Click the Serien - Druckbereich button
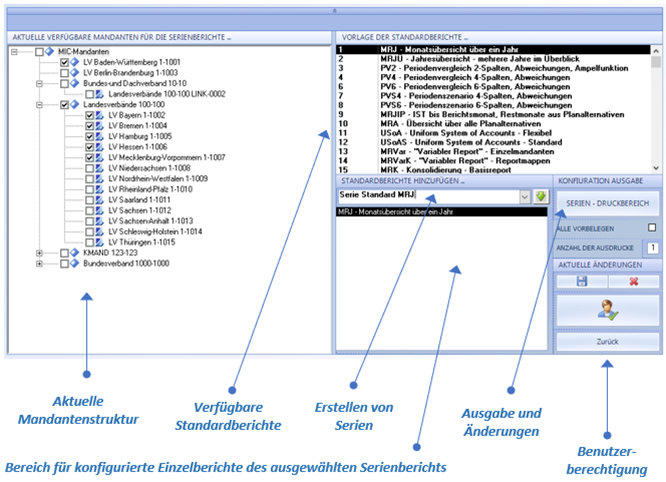This screenshot has width=666, height=482. click(607, 203)
